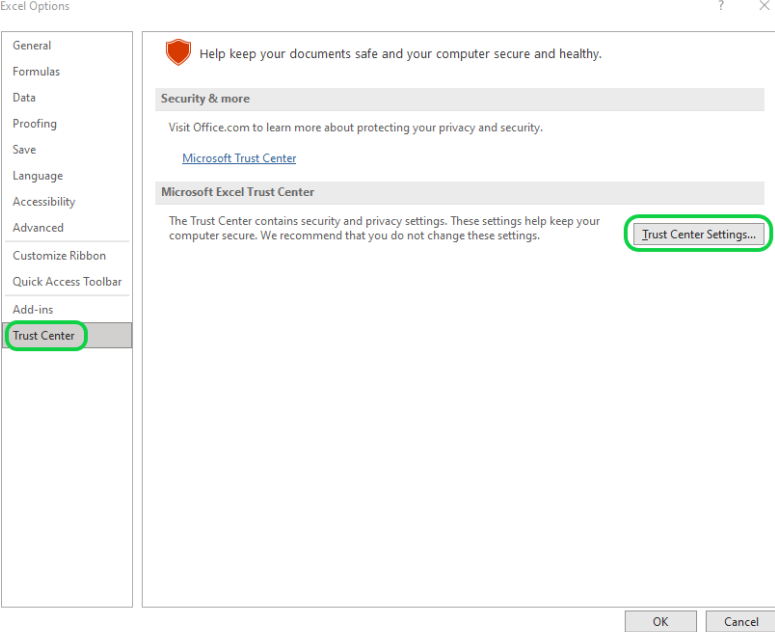The width and height of the screenshot is (775, 632).
Task: Click 'The Trust Center contains security' description
Action: pos(384,228)
